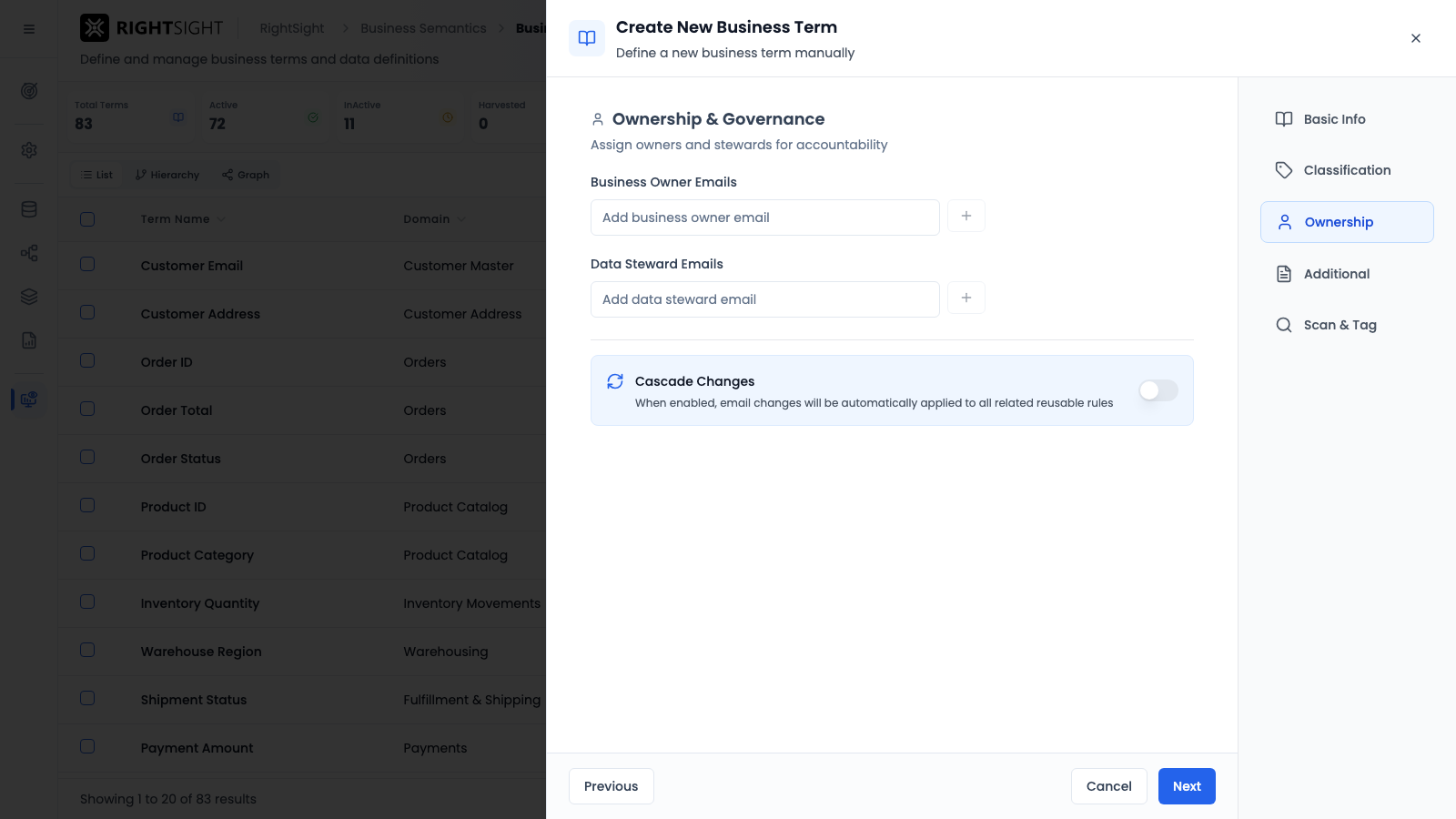Switch to Hierarchy view

(x=167, y=175)
